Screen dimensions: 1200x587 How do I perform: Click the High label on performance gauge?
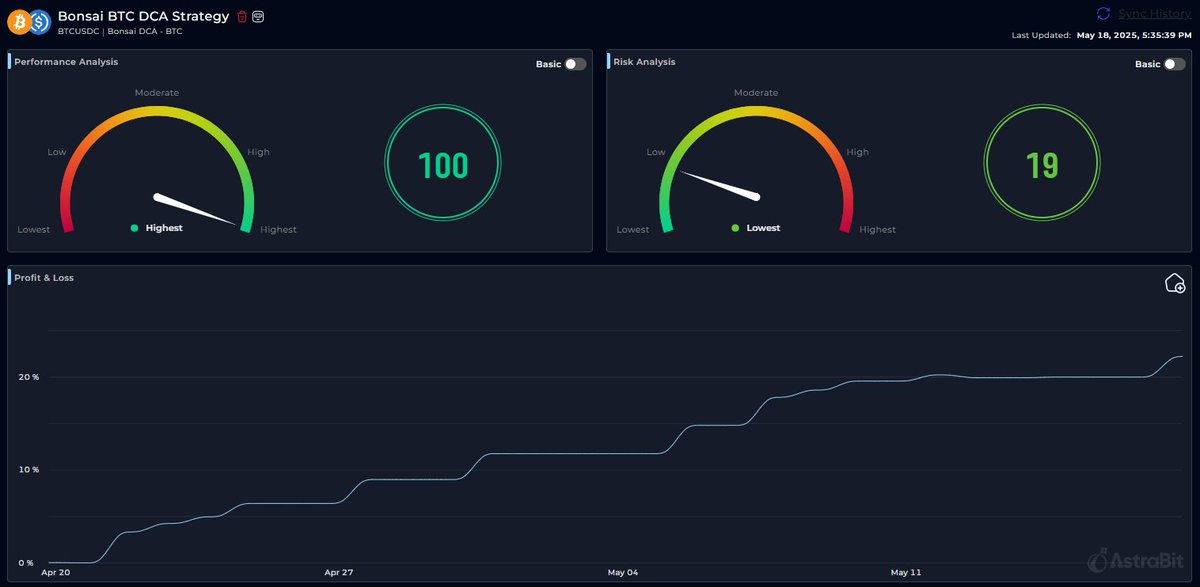click(x=259, y=152)
